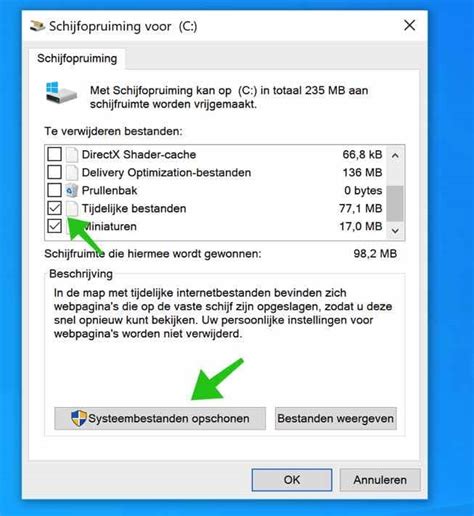
Task: Tick the Prullenbak checkbox
Action: (54, 190)
